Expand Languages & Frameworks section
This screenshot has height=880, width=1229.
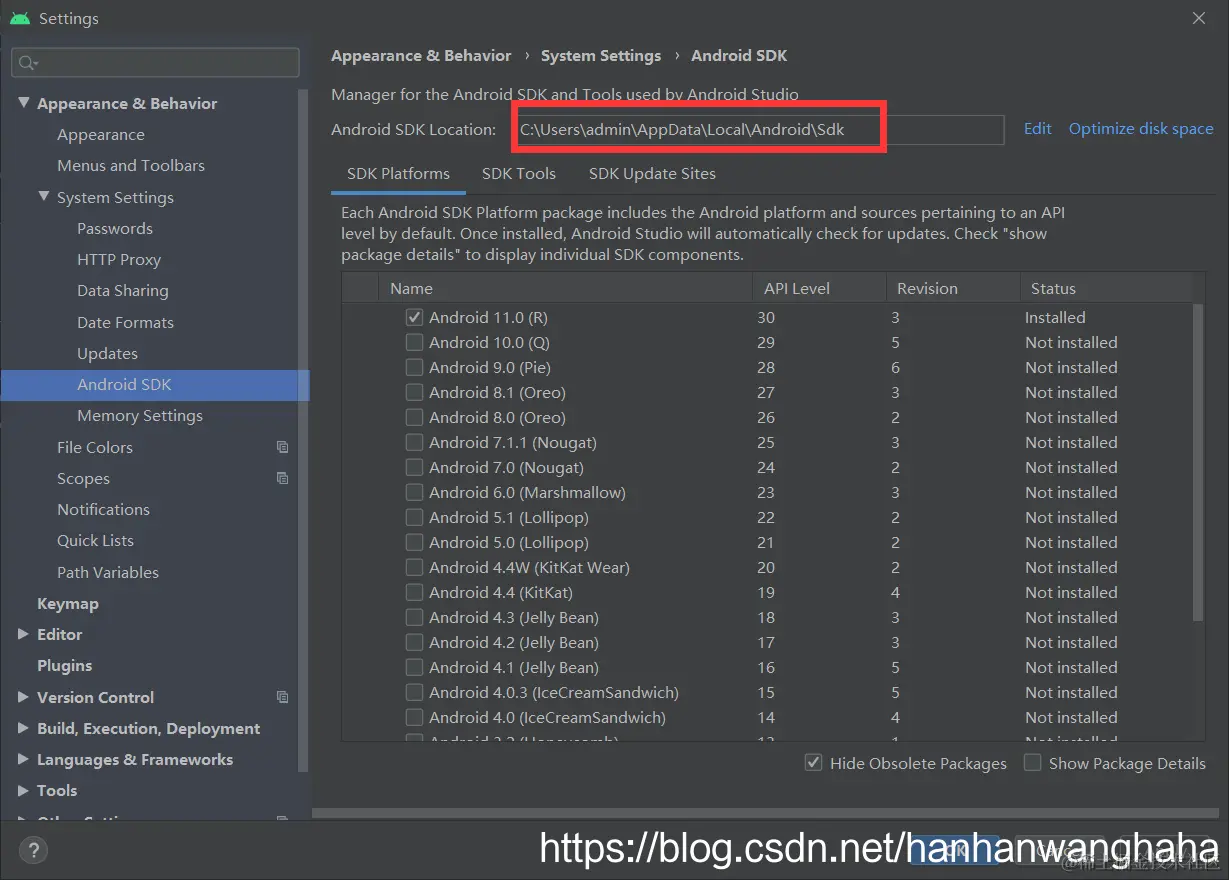point(24,759)
